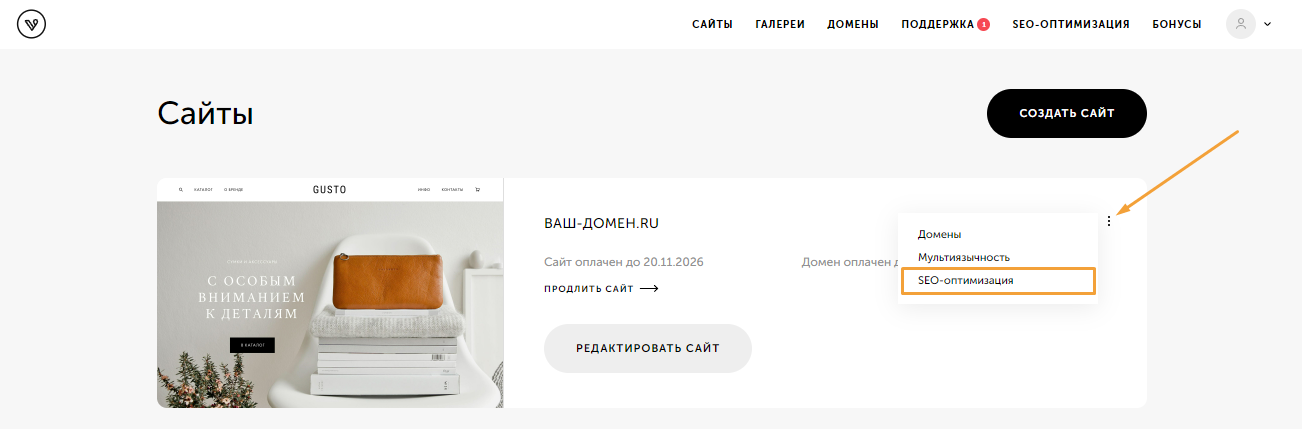Click the three-dot site options icon
Image resolution: width=1302 pixels, height=429 pixels.
[1109, 221]
